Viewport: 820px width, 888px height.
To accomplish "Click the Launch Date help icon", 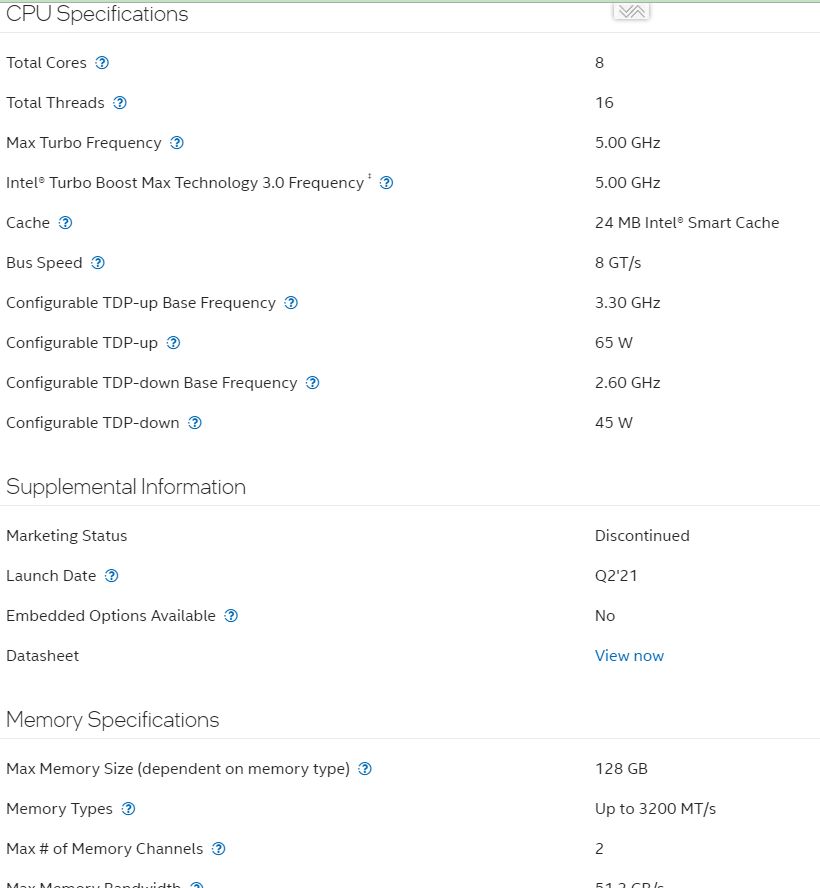I will (112, 576).
